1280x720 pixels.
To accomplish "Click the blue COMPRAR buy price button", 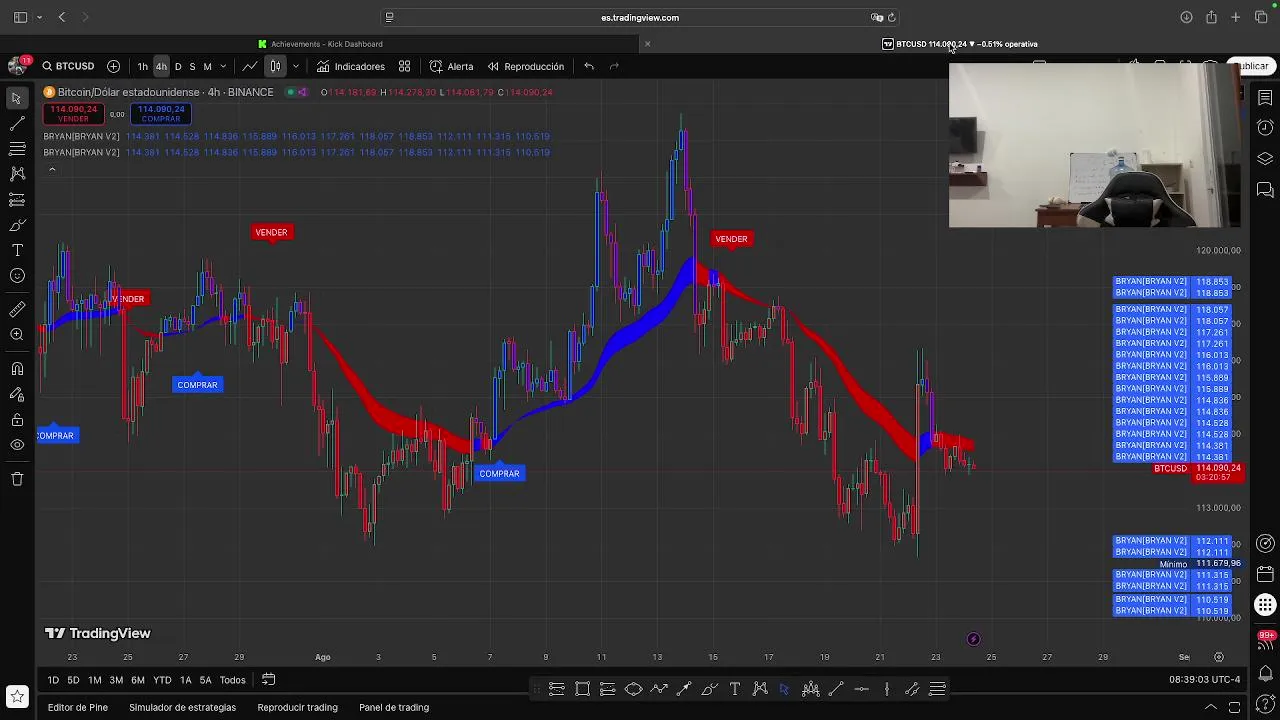I will (x=161, y=113).
